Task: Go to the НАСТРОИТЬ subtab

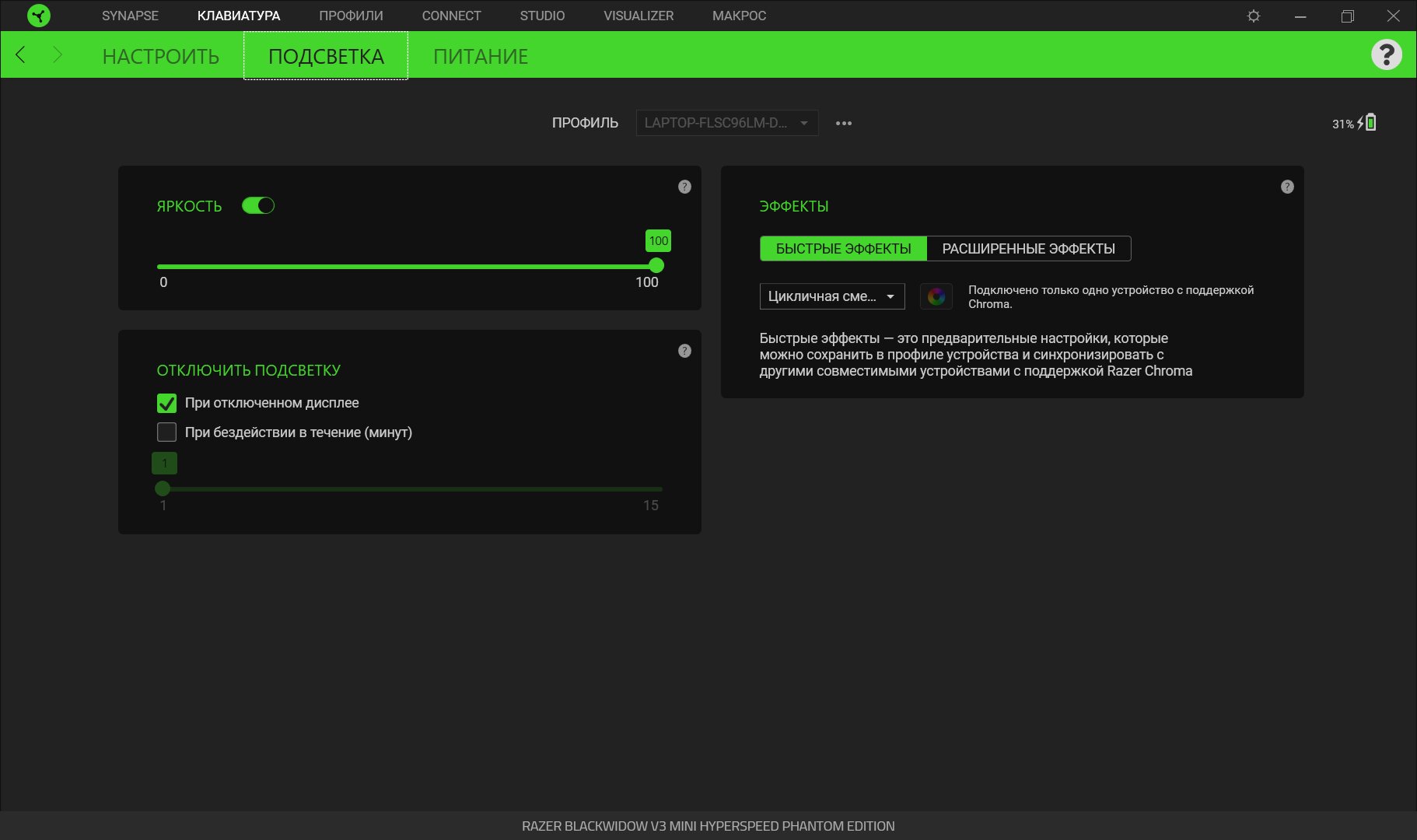Action: 161,56
